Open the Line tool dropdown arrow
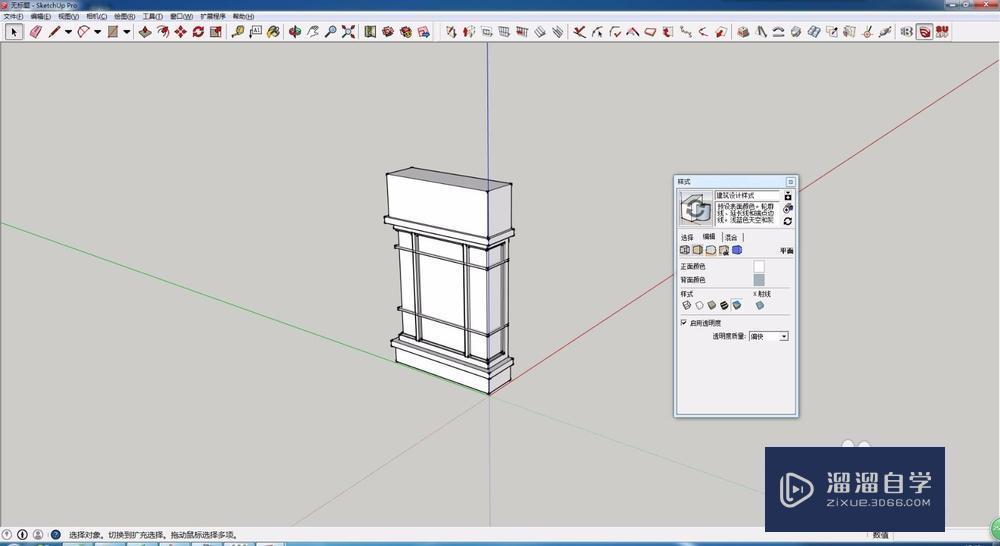 [68, 31]
